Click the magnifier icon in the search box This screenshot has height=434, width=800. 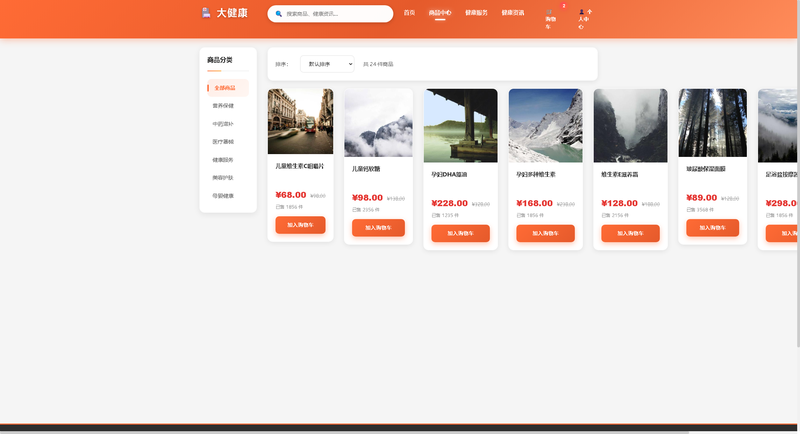[x=279, y=14]
